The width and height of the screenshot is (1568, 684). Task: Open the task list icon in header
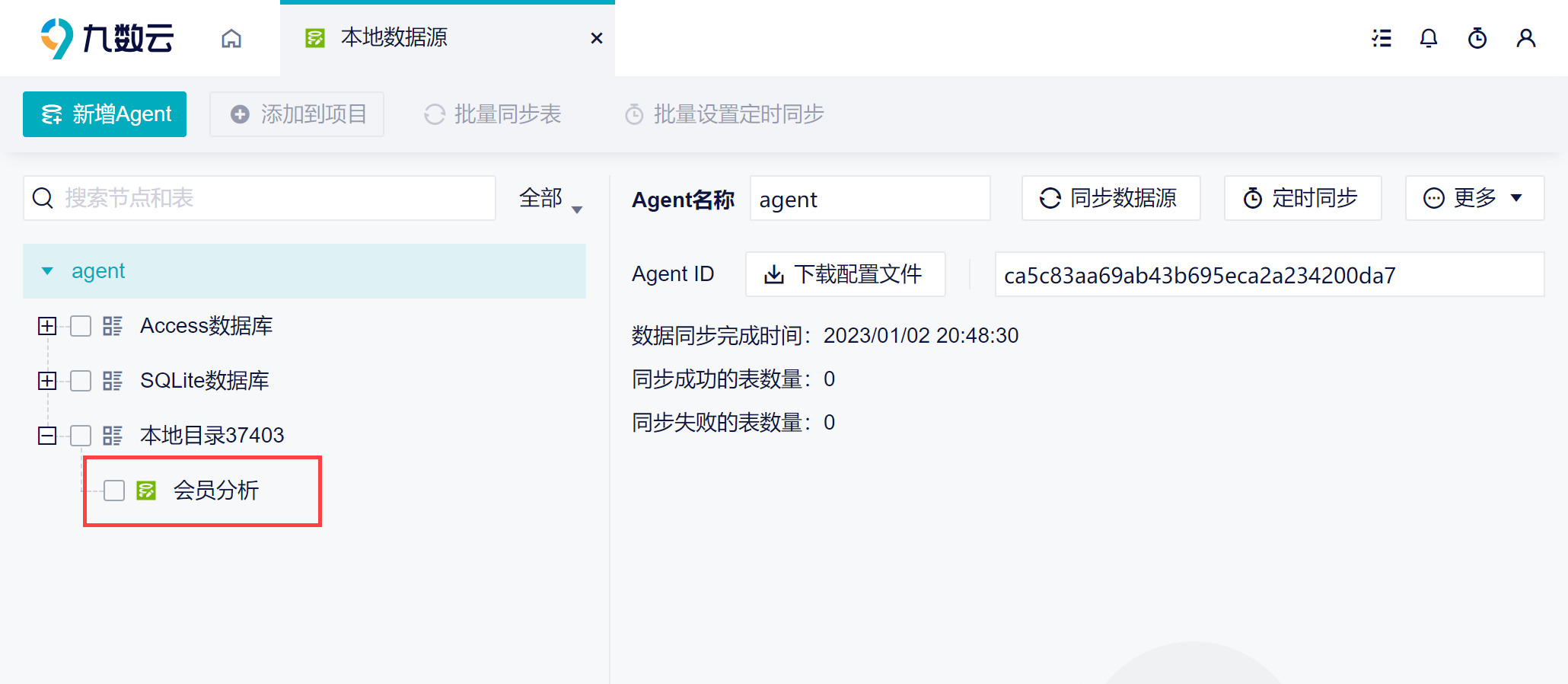[x=1382, y=38]
